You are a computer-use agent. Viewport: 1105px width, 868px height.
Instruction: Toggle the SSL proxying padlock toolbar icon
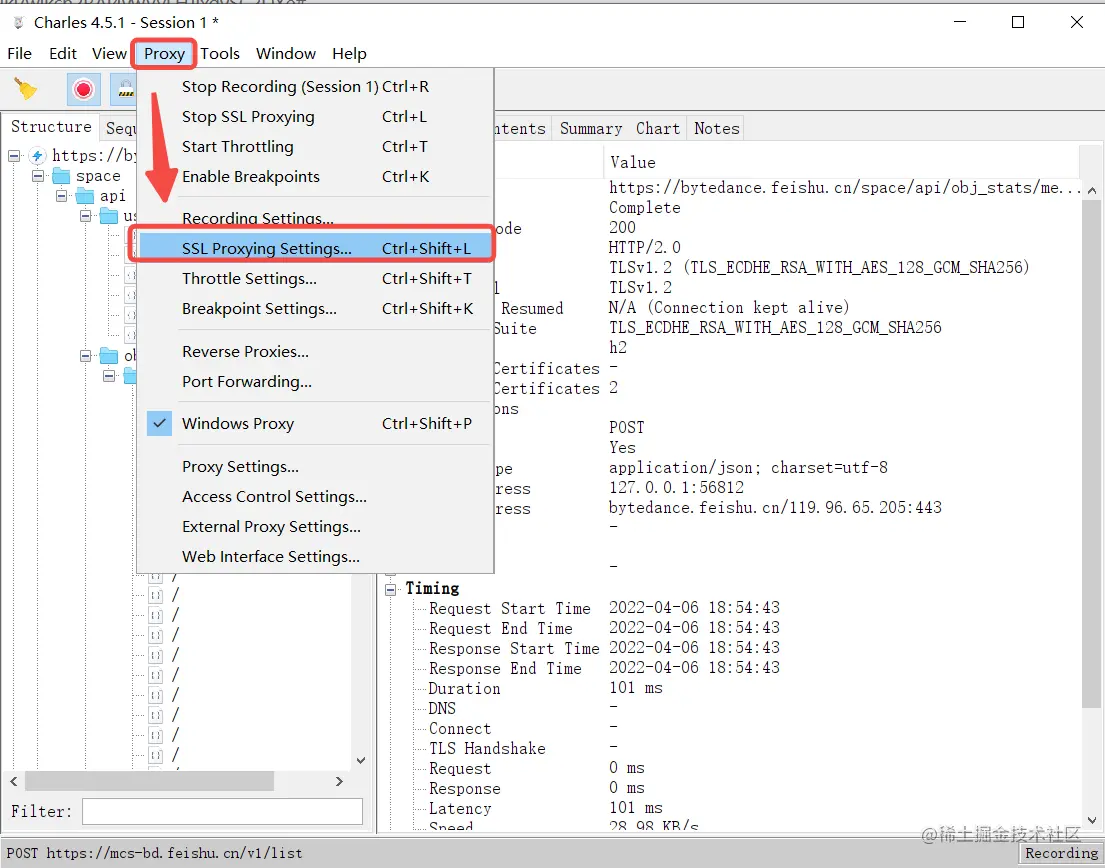(x=125, y=89)
